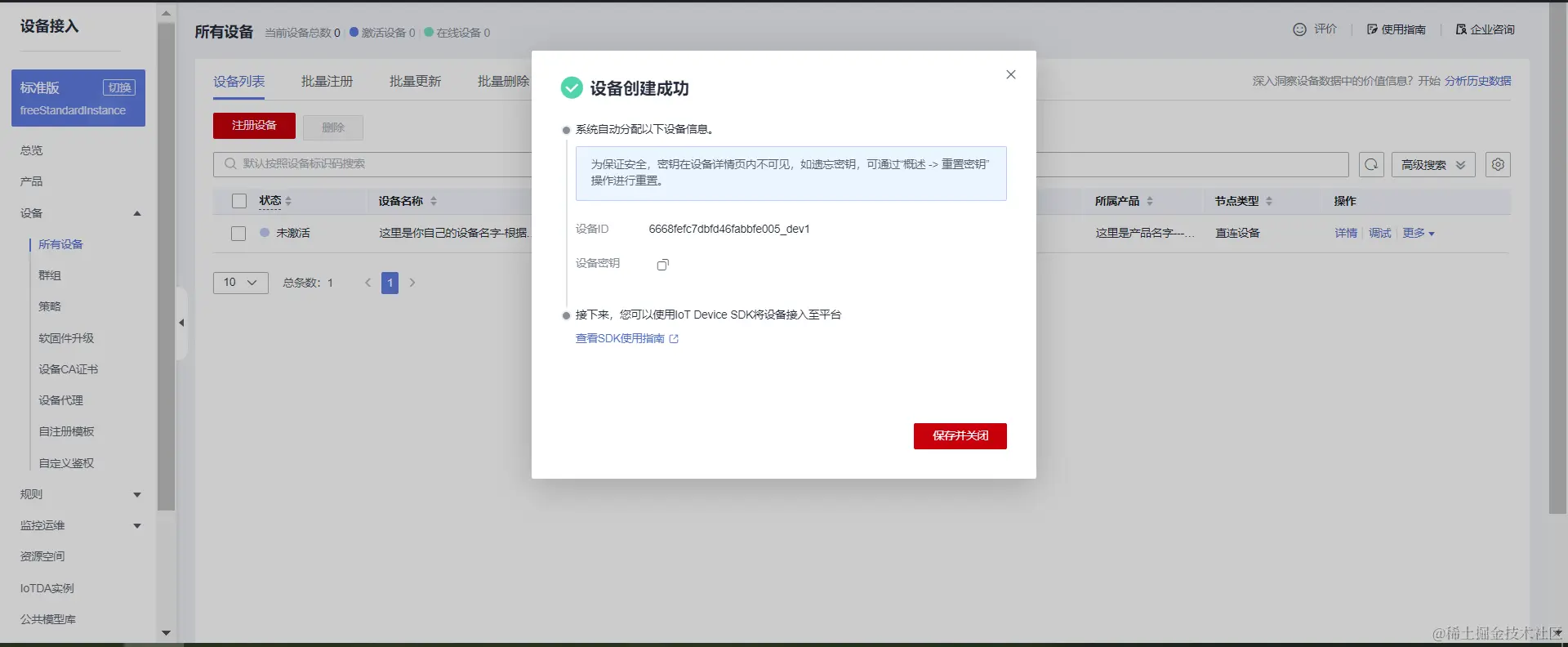Open the 更多 dropdown in device row
The image size is (1568, 647).
[x=1419, y=234]
